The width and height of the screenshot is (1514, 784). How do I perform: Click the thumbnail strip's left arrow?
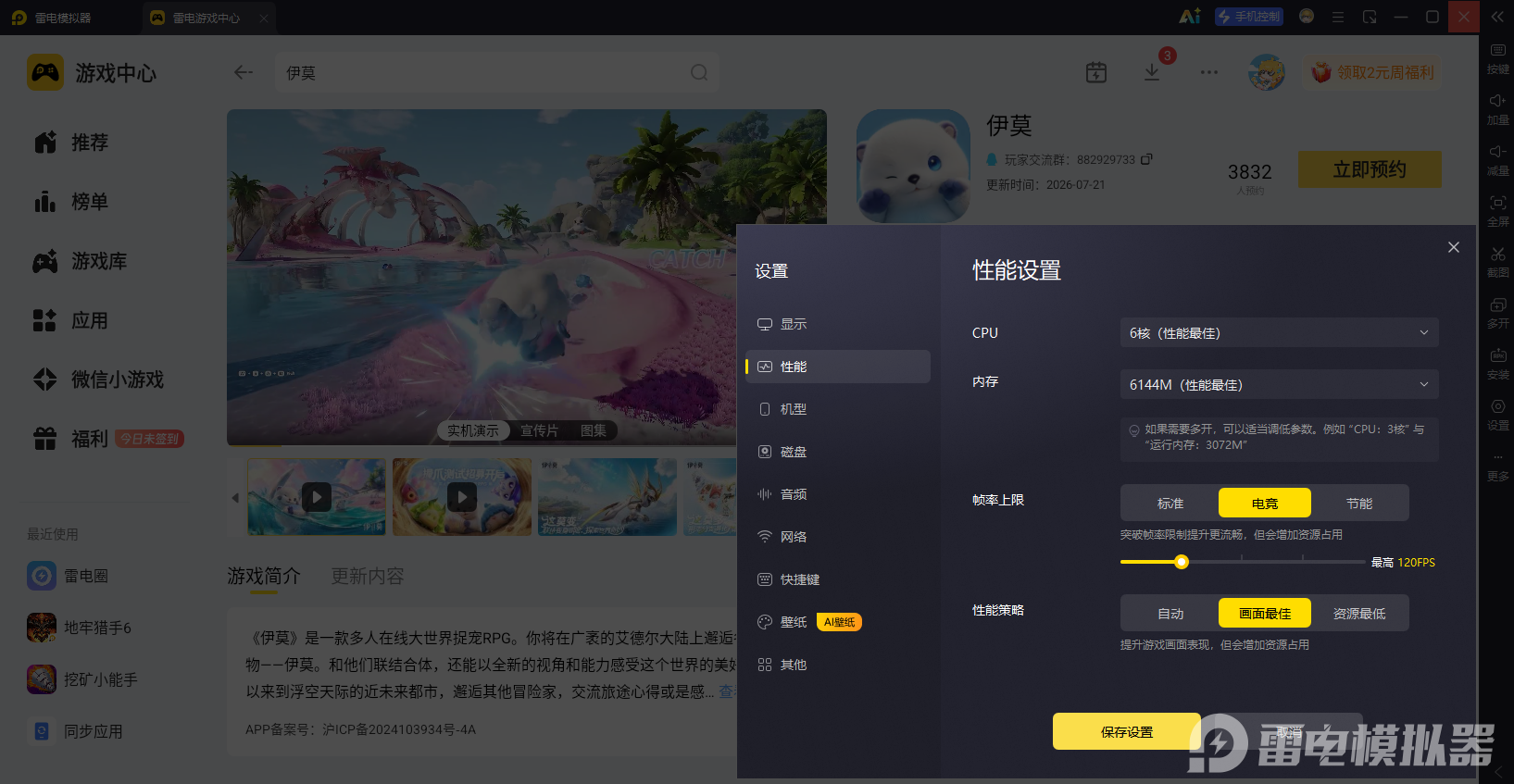coord(235,497)
